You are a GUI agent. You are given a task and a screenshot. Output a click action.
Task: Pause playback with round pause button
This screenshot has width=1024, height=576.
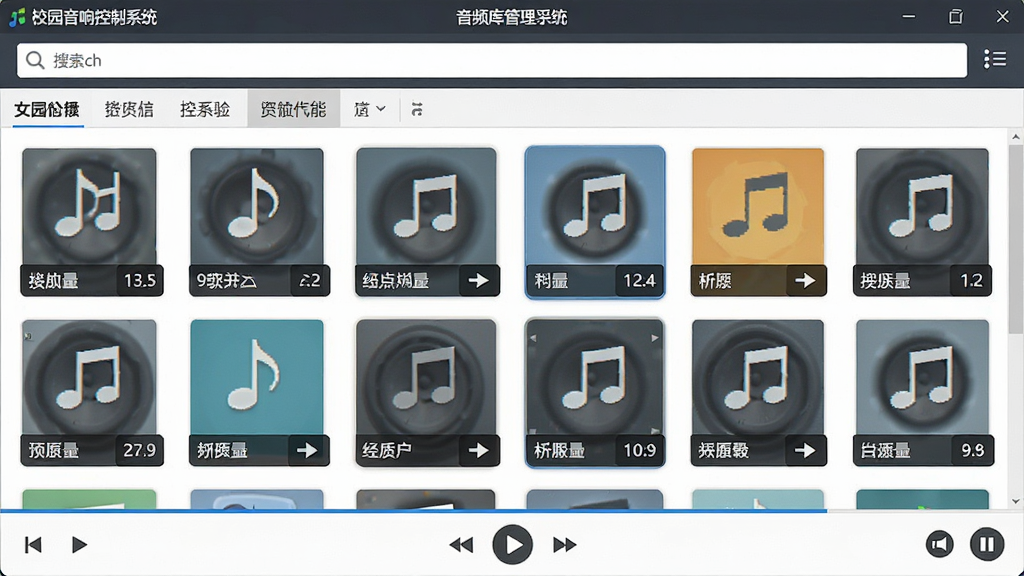click(x=987, y=544)
